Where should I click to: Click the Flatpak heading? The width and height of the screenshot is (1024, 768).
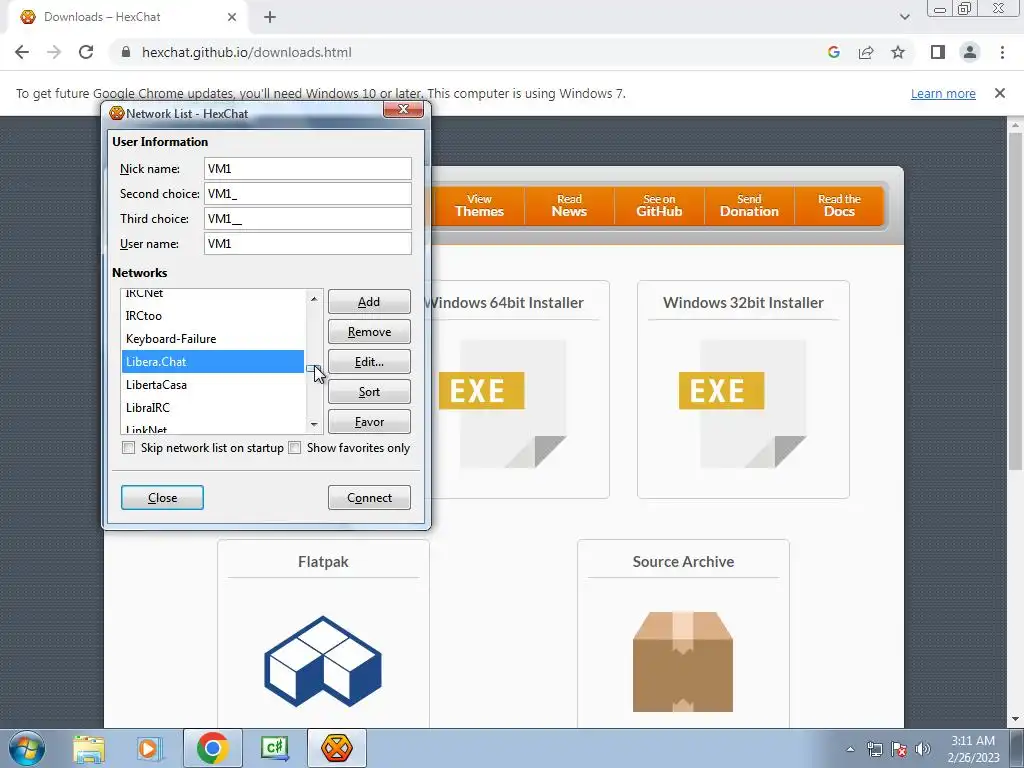click(323, 562)
